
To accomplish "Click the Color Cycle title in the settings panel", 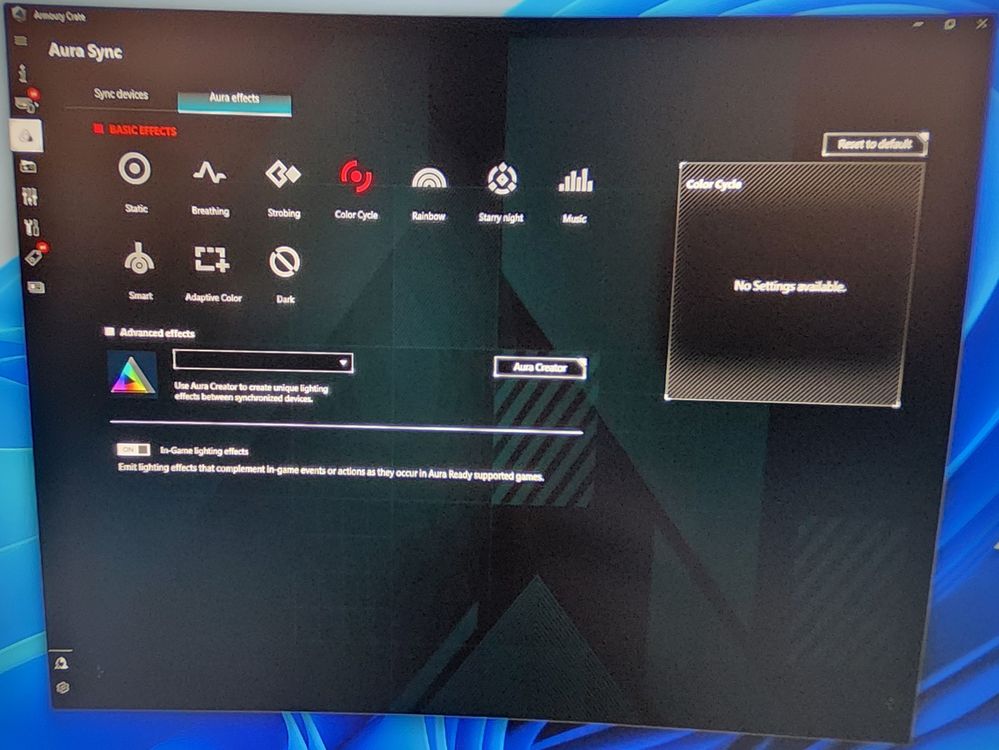I will pos(714,184).
